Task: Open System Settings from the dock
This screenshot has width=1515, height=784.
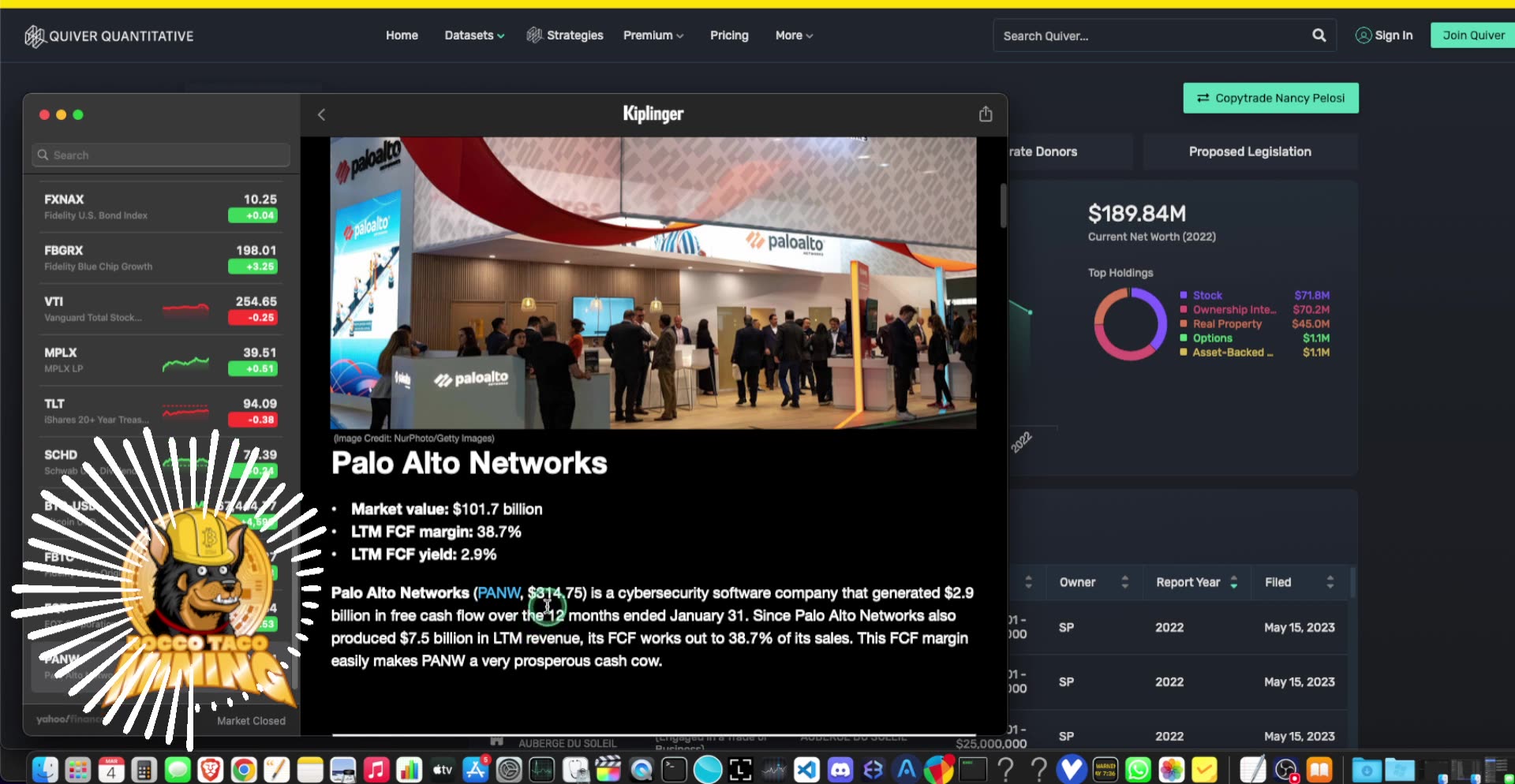Action: click(509, 768)
